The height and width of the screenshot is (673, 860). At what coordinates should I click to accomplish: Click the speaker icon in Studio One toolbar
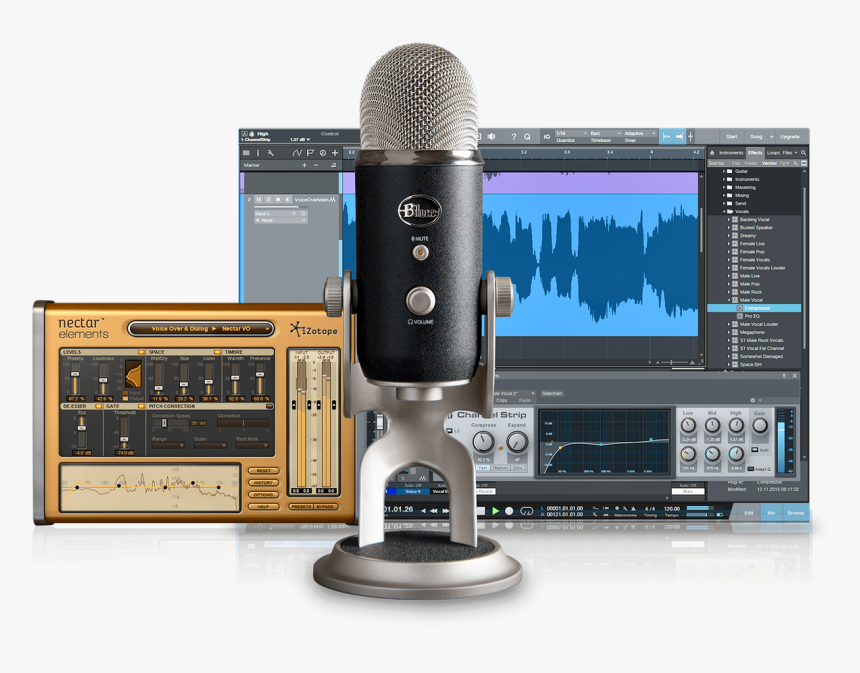pyautogui.click(x=492, y=137)
